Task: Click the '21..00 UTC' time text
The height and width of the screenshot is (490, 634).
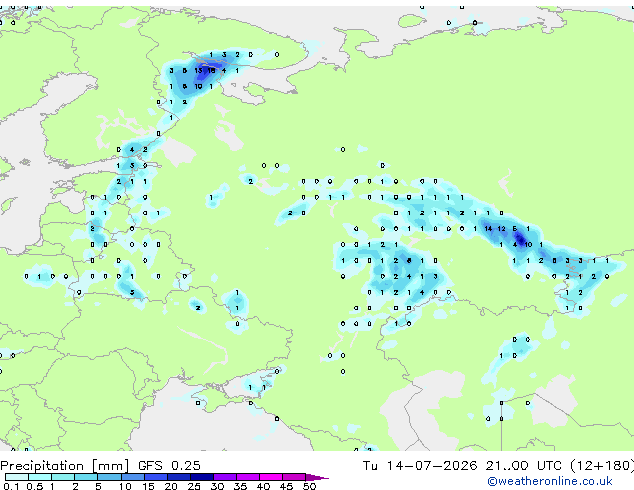Action: click(x=524, y=466)
